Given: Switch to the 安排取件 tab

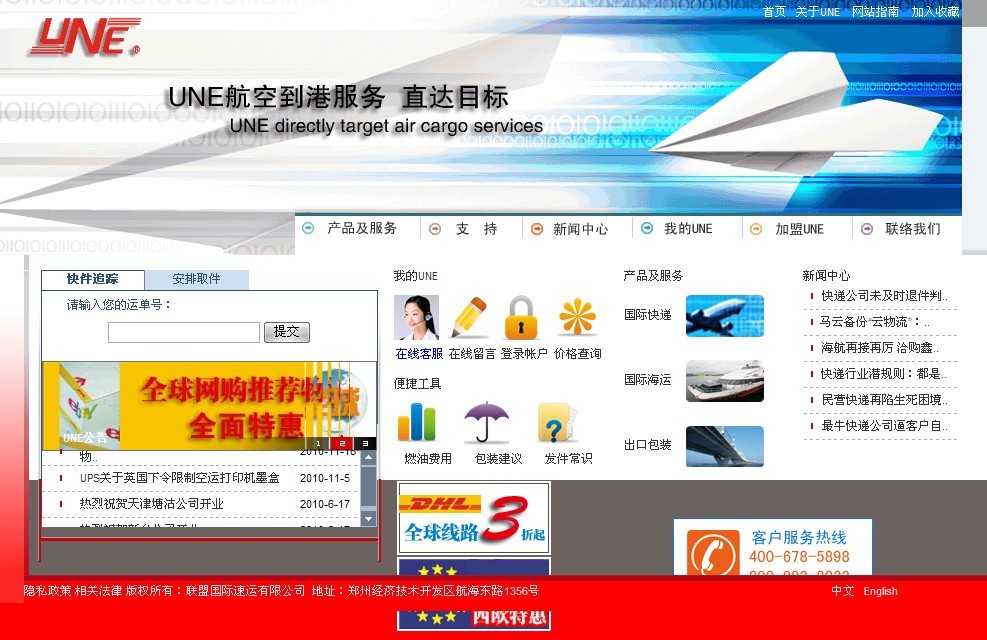Looking at the screenshot, I should click(196, 279).
